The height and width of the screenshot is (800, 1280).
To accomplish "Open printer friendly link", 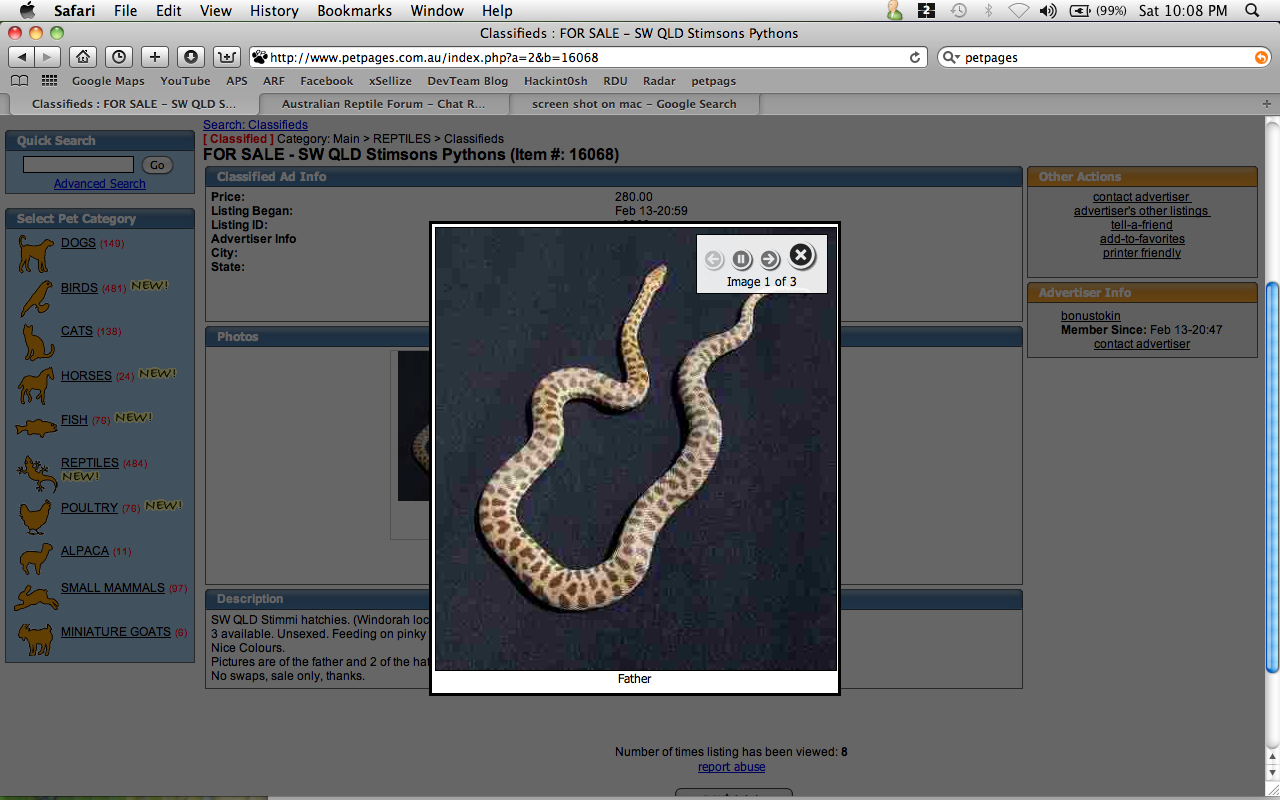I will click(x=1142, y=253).
